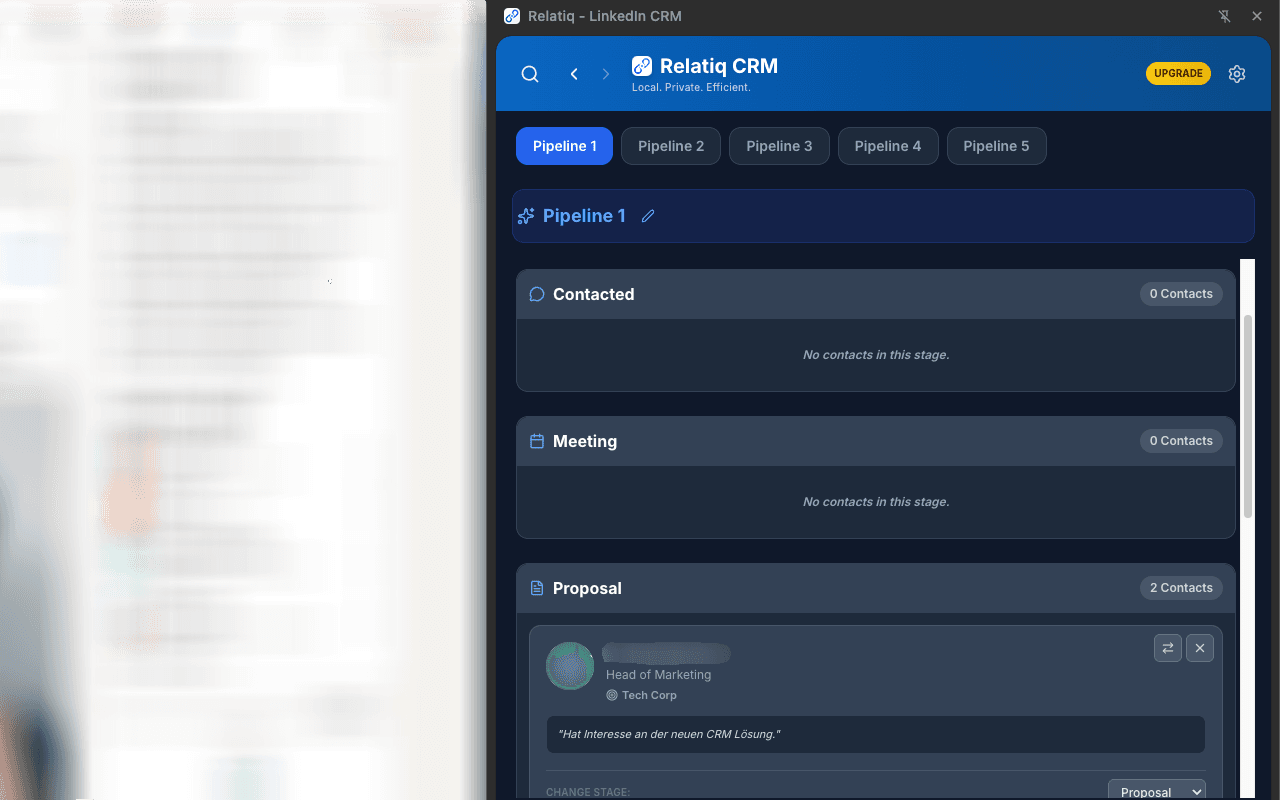1280x800 pixels.
Task: Click the pipeline list vertical scrollbar
Action: pyautogui.click(x=1248, y=416)
